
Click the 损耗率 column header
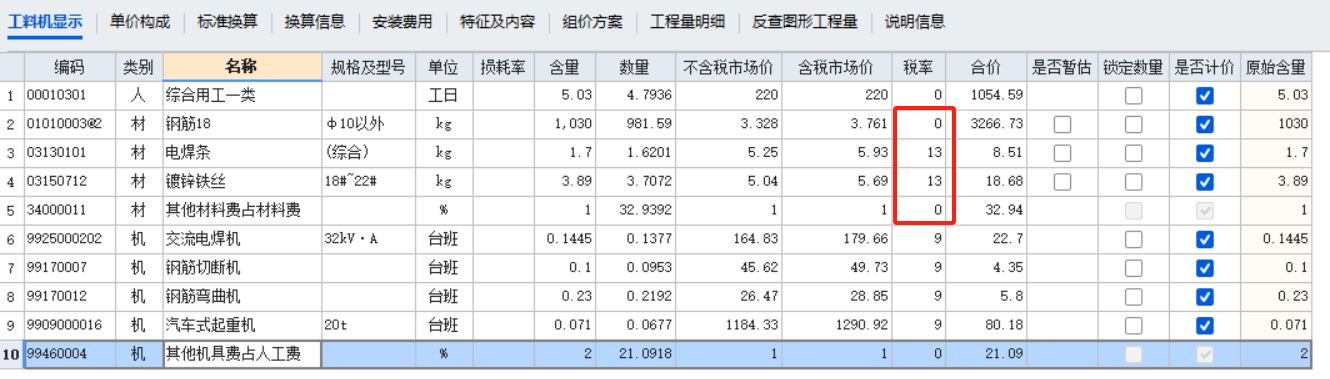(x=503, y=67)
